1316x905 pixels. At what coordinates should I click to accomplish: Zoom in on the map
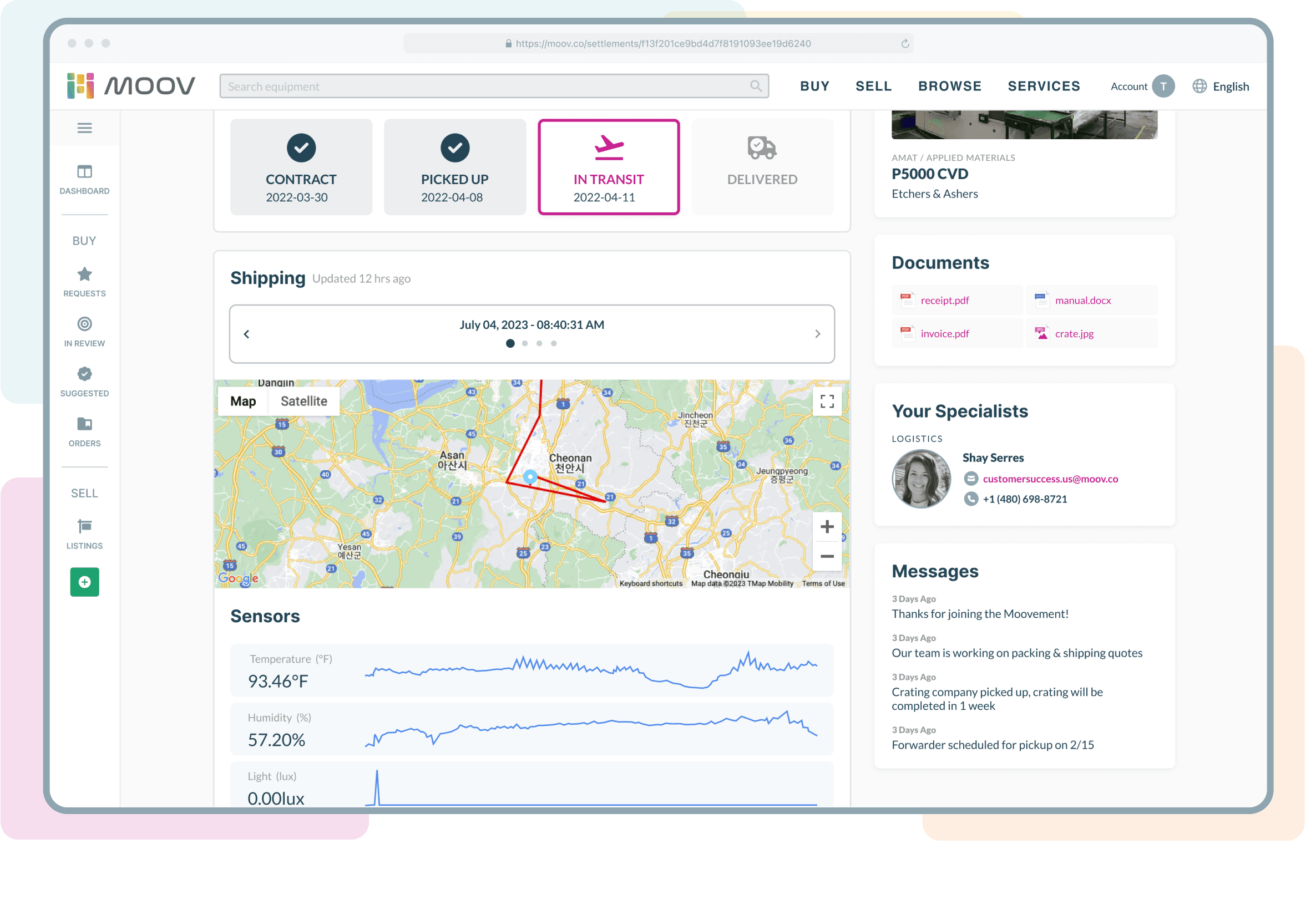click(x=827, y=527)
